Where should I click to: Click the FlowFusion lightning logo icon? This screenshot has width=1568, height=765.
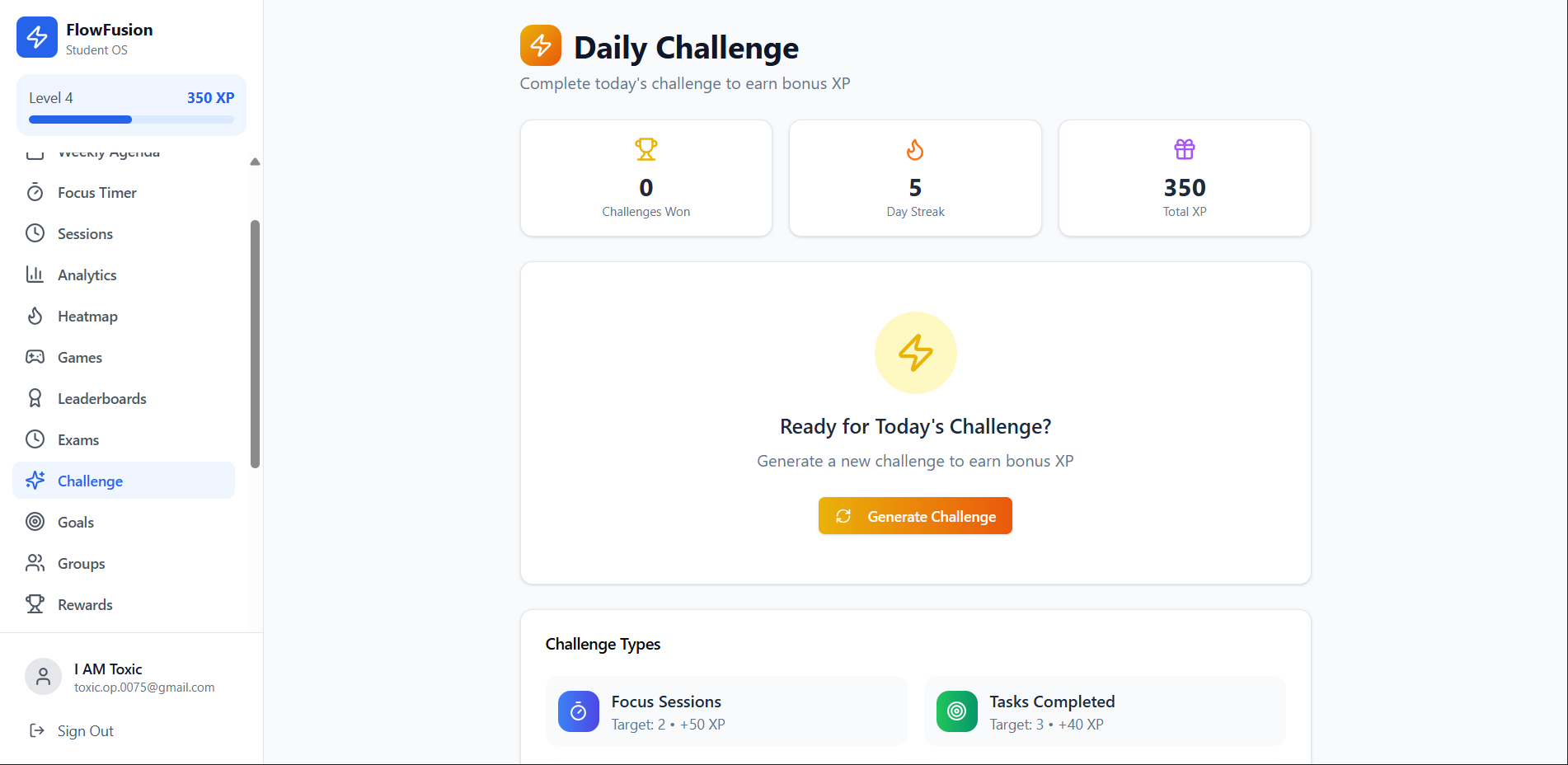point(37,37)
